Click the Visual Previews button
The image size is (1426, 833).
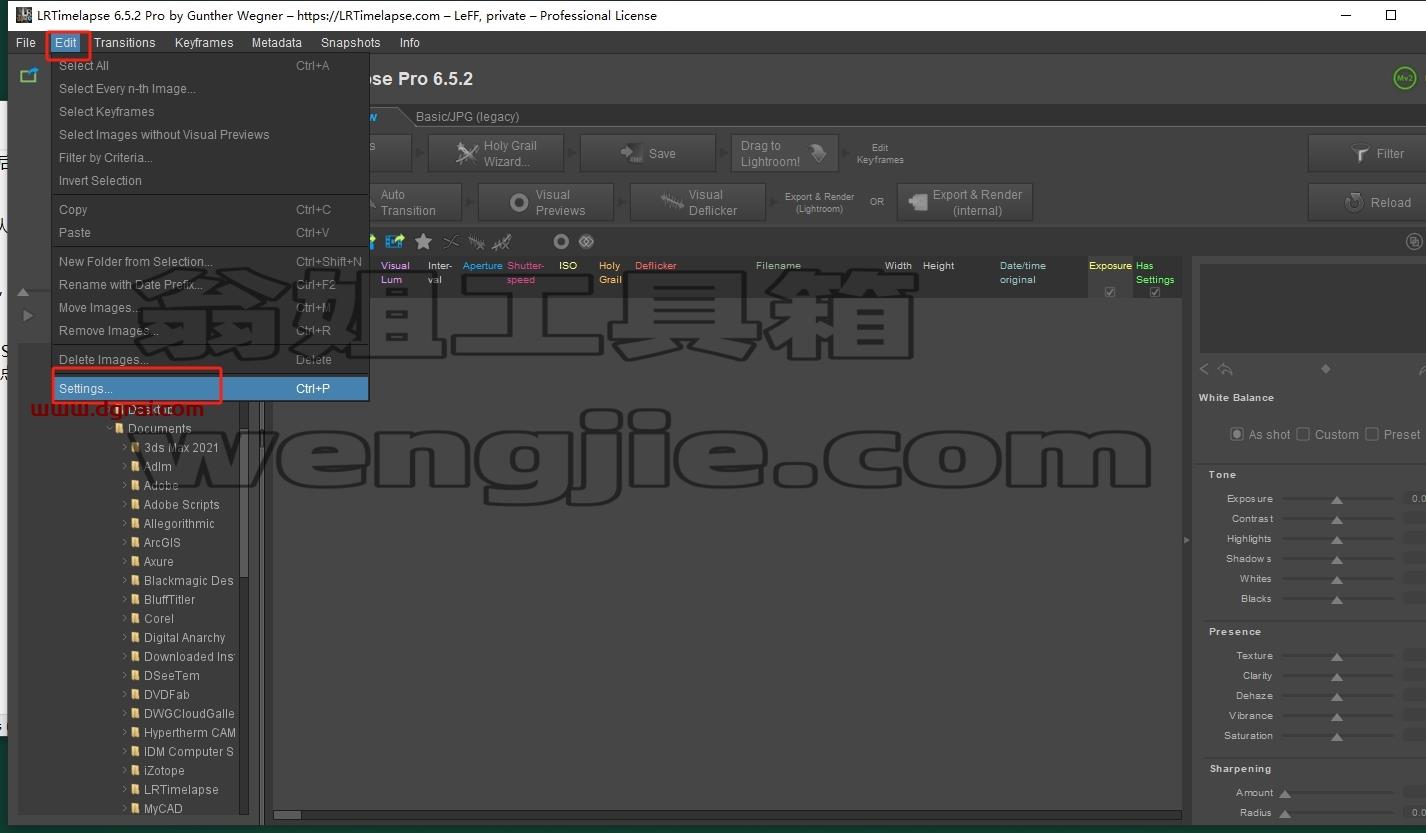[546, 202]
